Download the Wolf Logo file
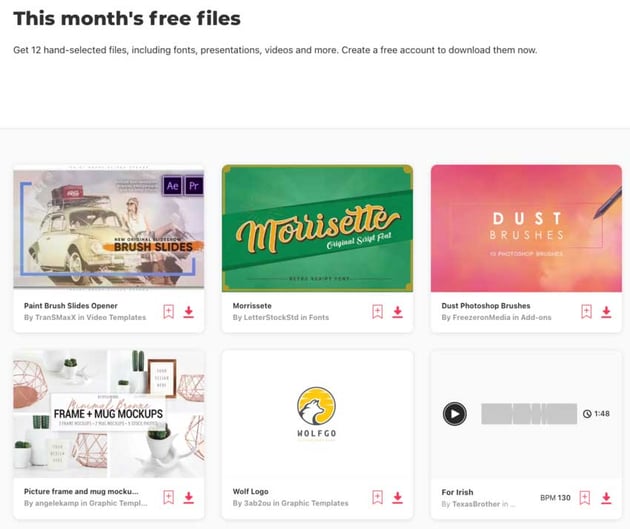Image resolution: width=630 pixels, height=529 pixels. (397, 497)
